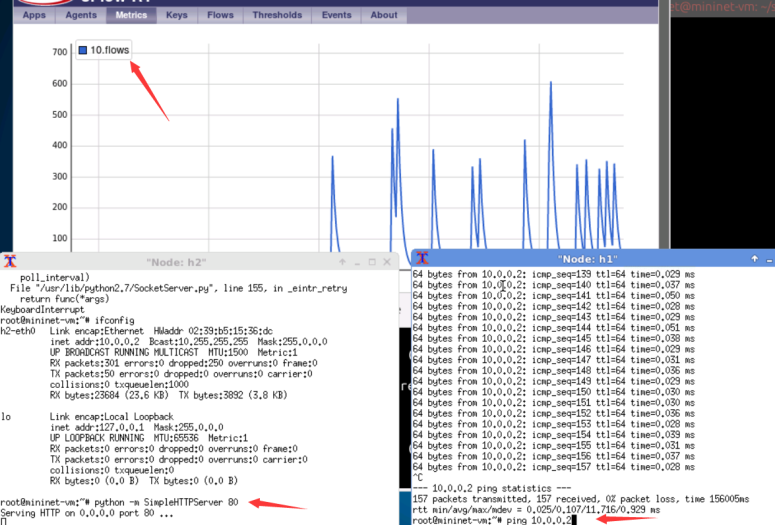775x525 pixels.
Task: Click the KeyboardInterrupt line in h2
Action: pyautogui.click(x=43, y=309)
